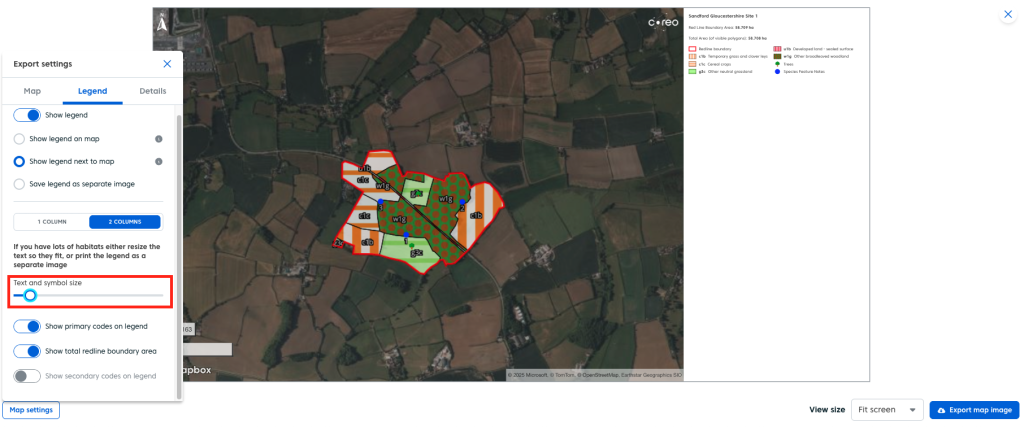
Task: Open the Details tab
Action: coord(152,91)
